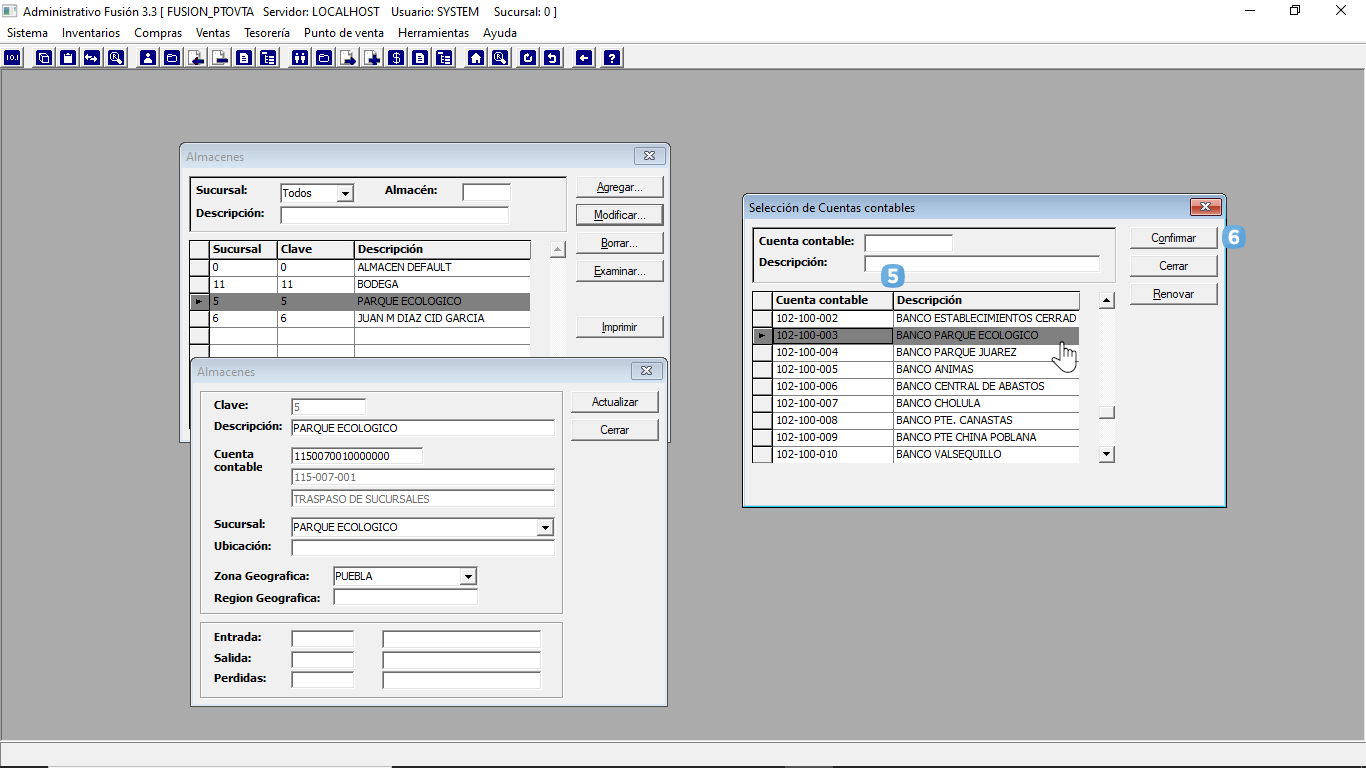Click the document with plus sign toolbar icon
Screen dimensions: 1366x768
coord(372,58)
